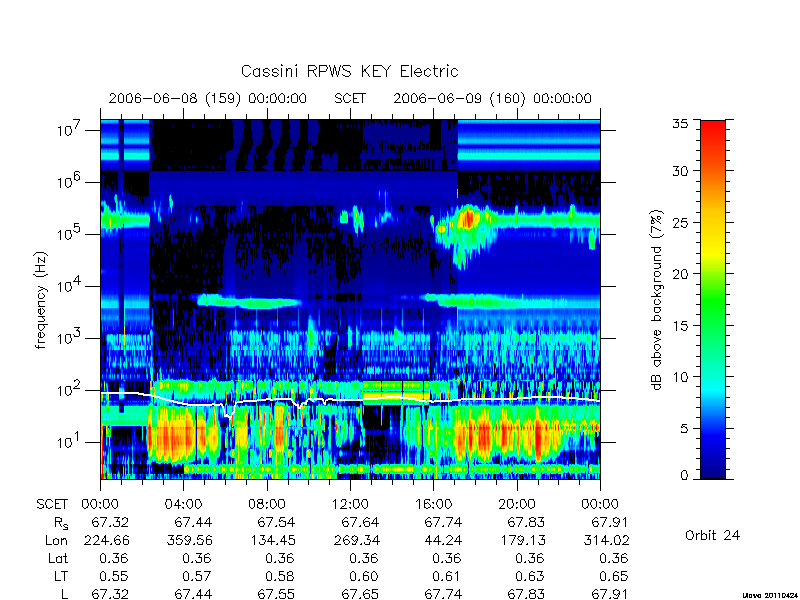The width and height of the screenshot is (800, 600).
Task: Click the 12:00 time tick label
Action: click(x=350, y=505)
